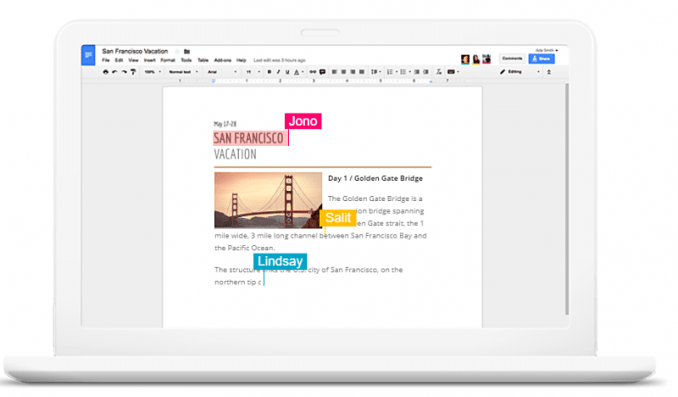The width and height of the screenshot is (678, 397).
Task: Open the Table menu
Action: [203, 60]
